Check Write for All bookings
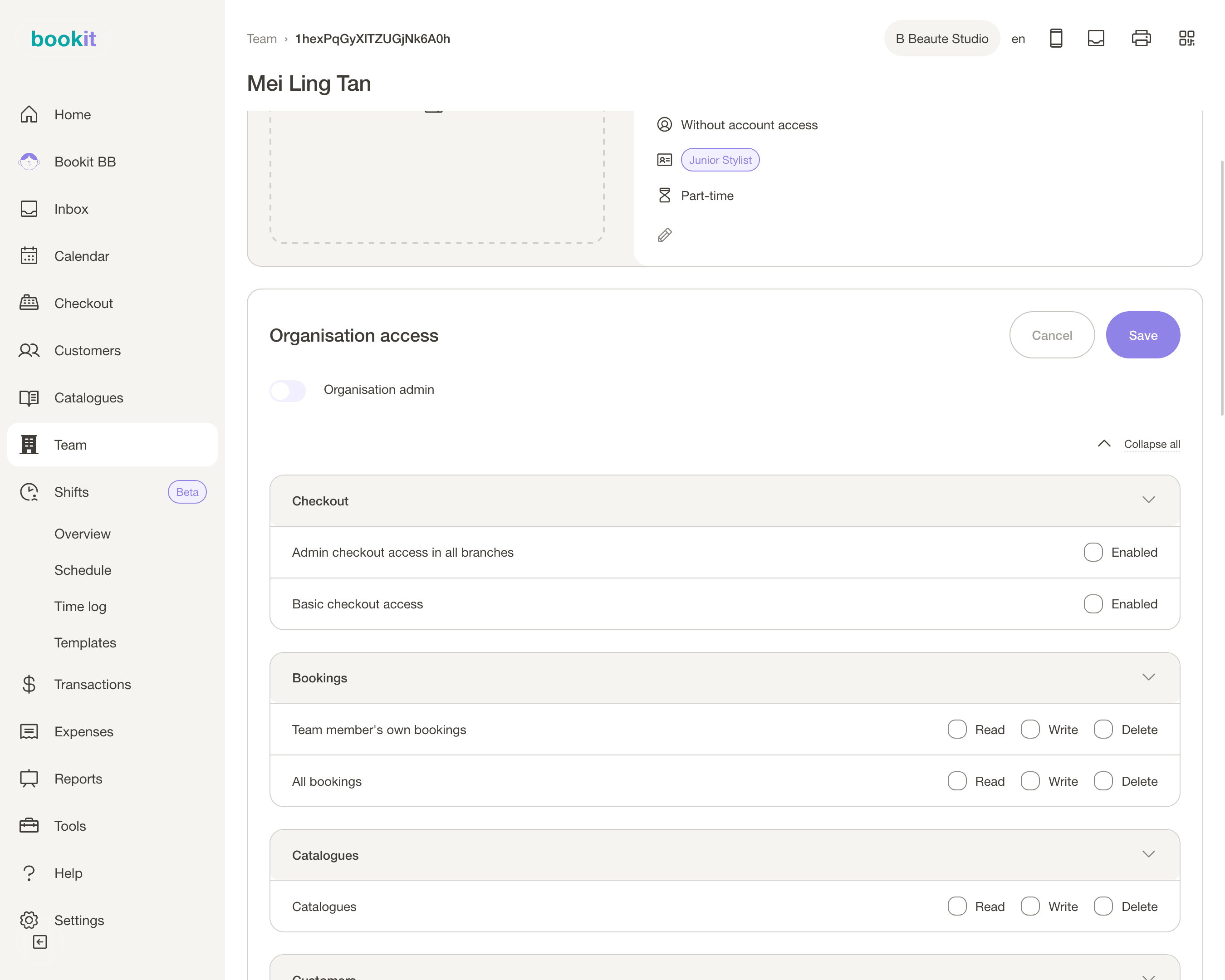 1030,781
